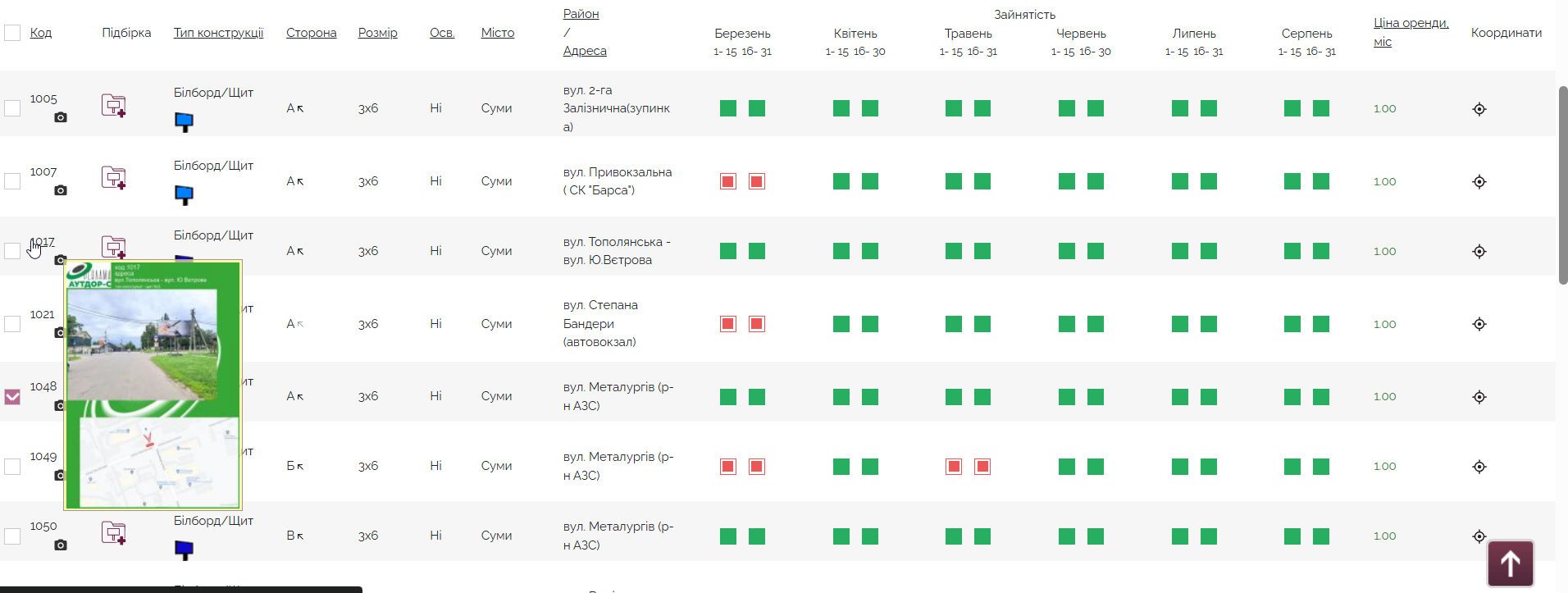1568x593 pixels.
Task: Uncheck the checkbox for billboard 1048
Action: (12, 397)
